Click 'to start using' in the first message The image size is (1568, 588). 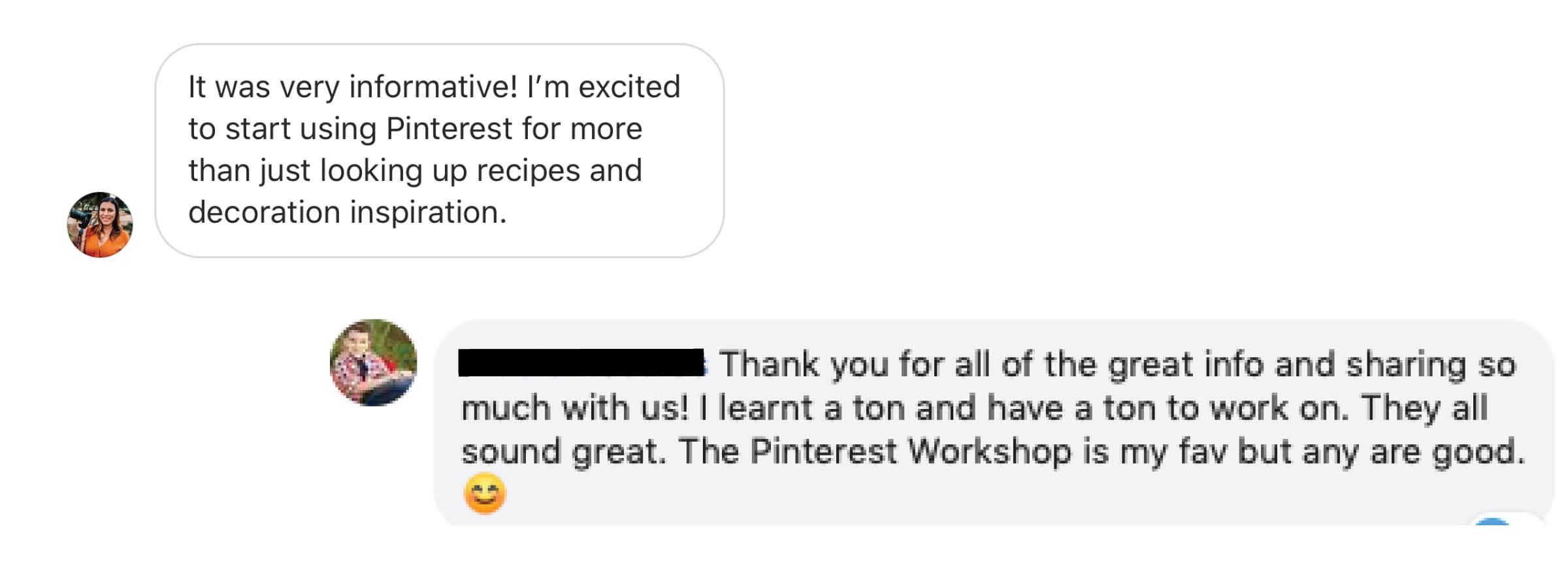(282, 129)
